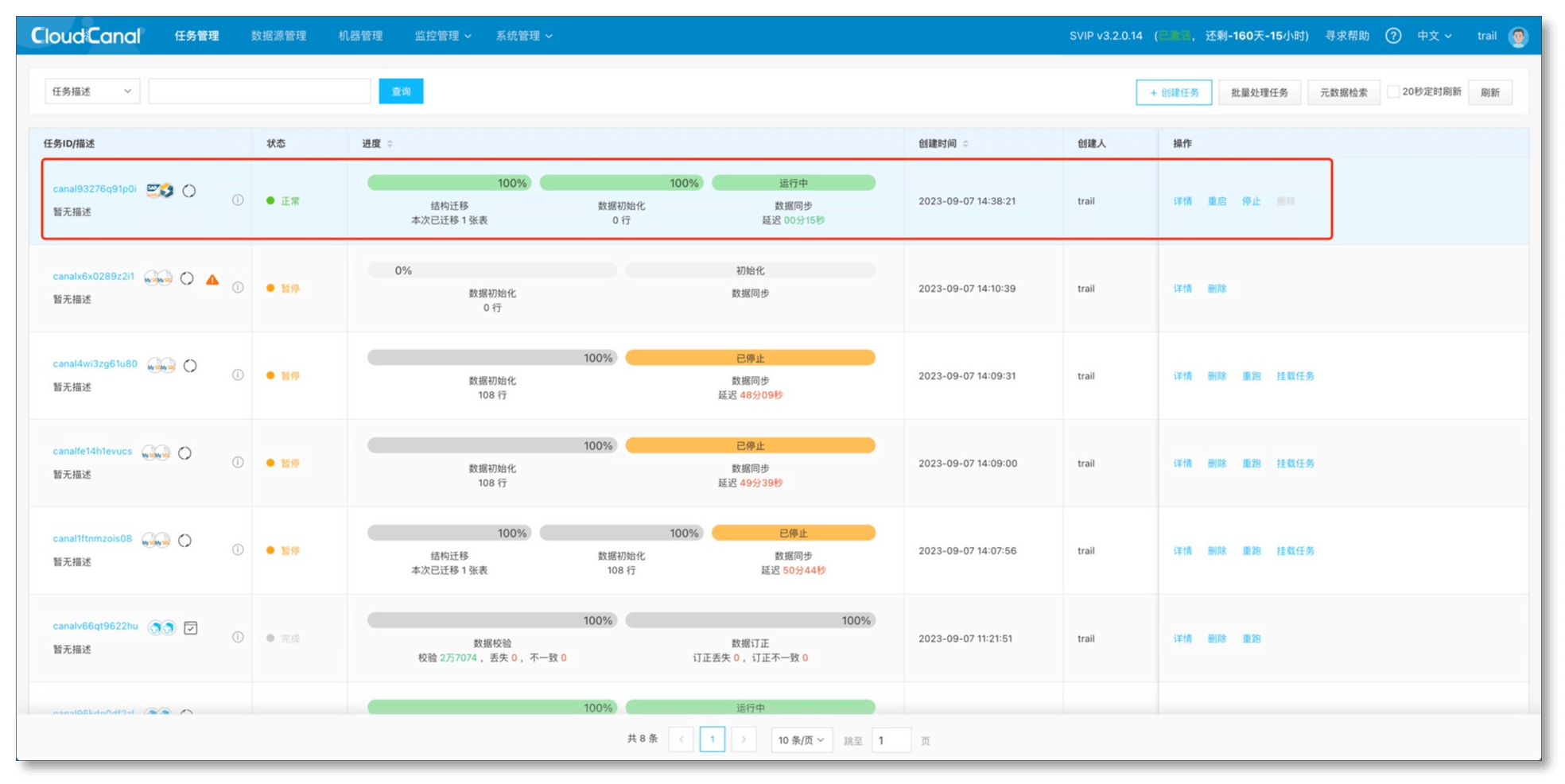The image size is (1565, 784).
Task: Sort by the 进度 column sort arrows
Action: (x=390, y=144)
